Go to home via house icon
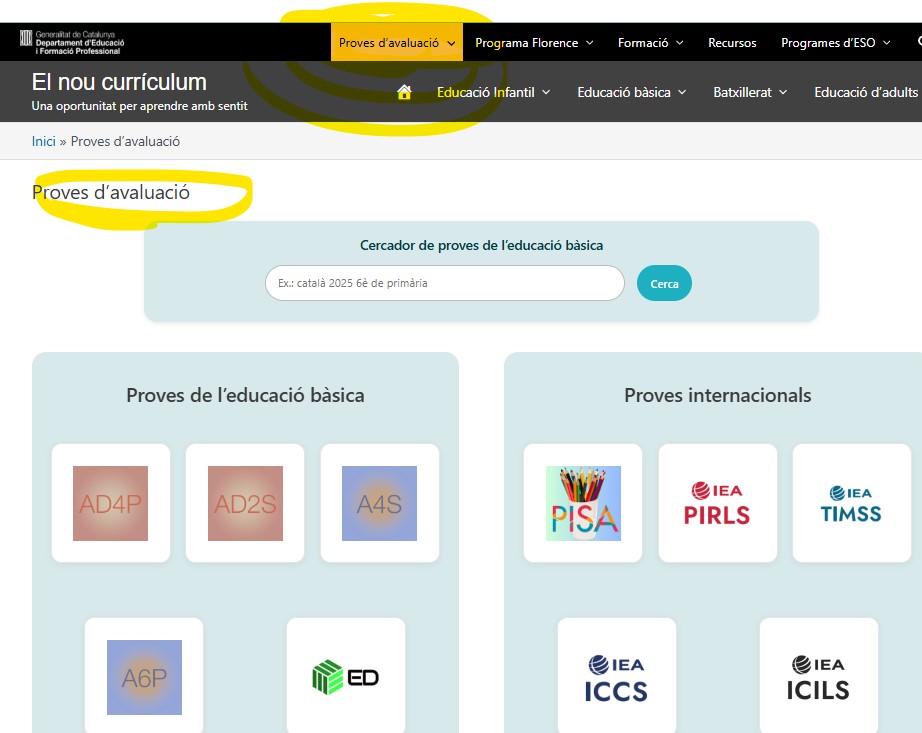This screenshot has width=922, height=733. (x=404, y=92)
